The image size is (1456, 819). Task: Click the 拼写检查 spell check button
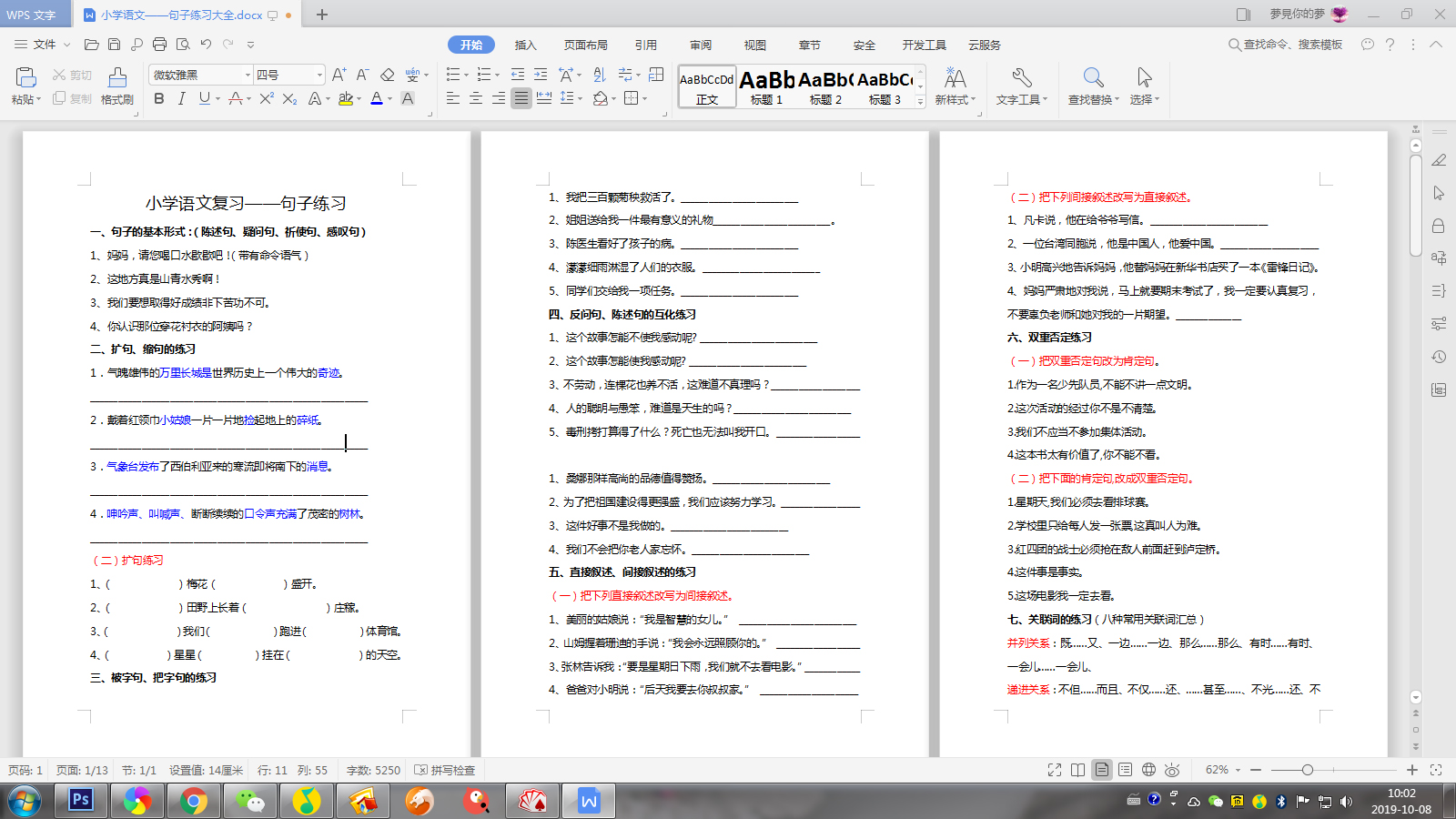pyautogui.click(x=445, y=770)
